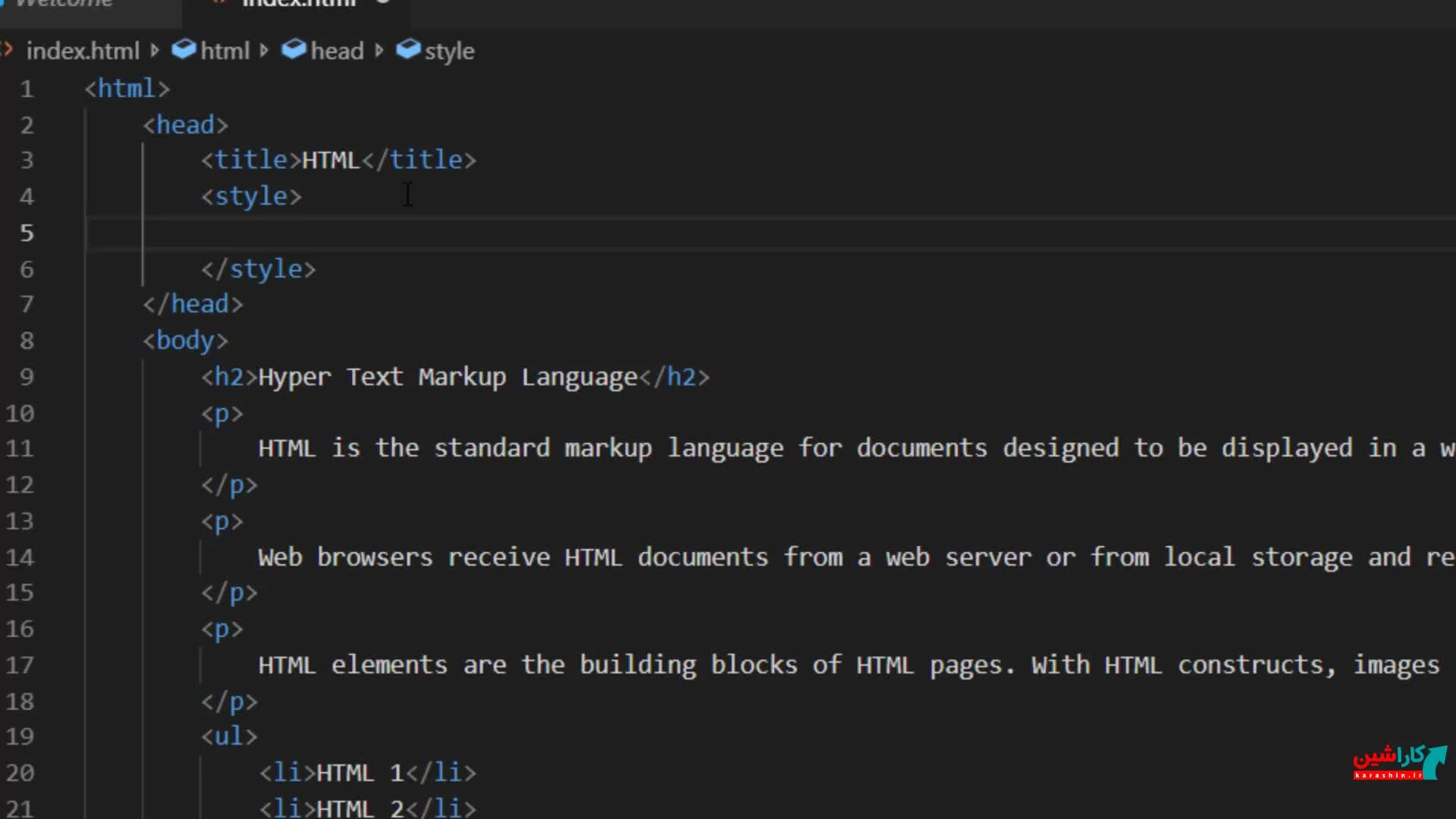The height and width of the screenshot is (819, 1456).
Task: Click the opening <p> tag on line 10
Action: tap(222, 414)
